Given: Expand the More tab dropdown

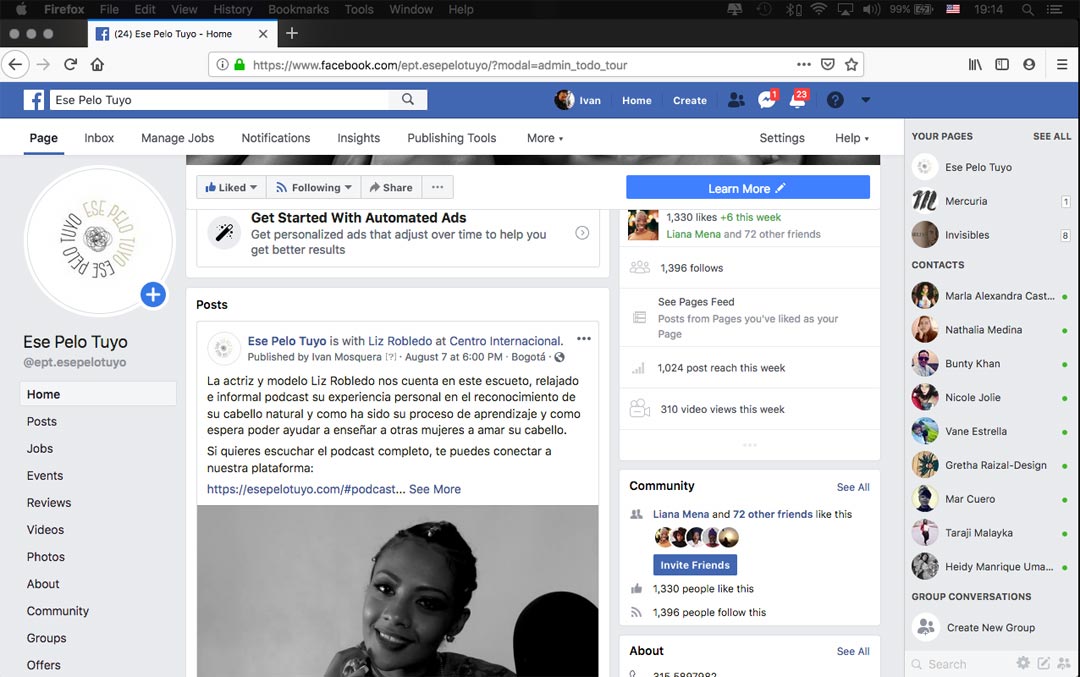Looking at the screenshot, I should click(545, 138).
